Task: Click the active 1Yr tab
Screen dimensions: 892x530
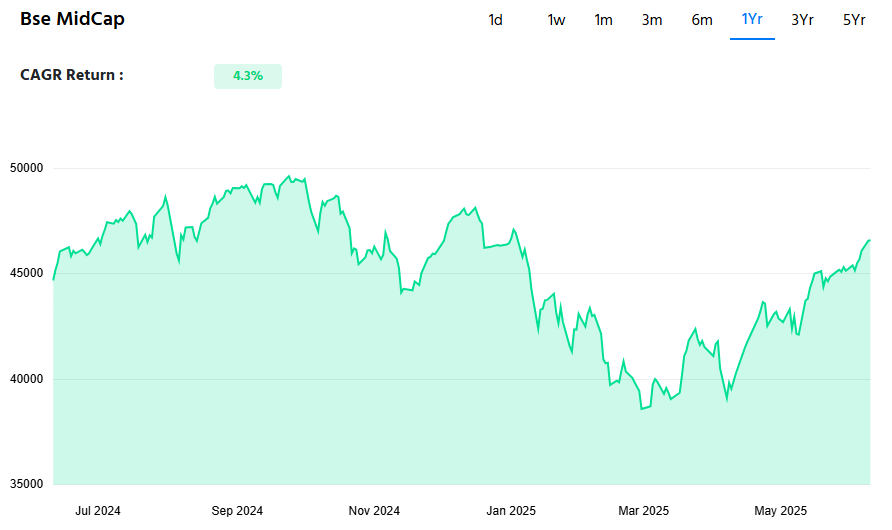Action: click(x=751, y=19)
